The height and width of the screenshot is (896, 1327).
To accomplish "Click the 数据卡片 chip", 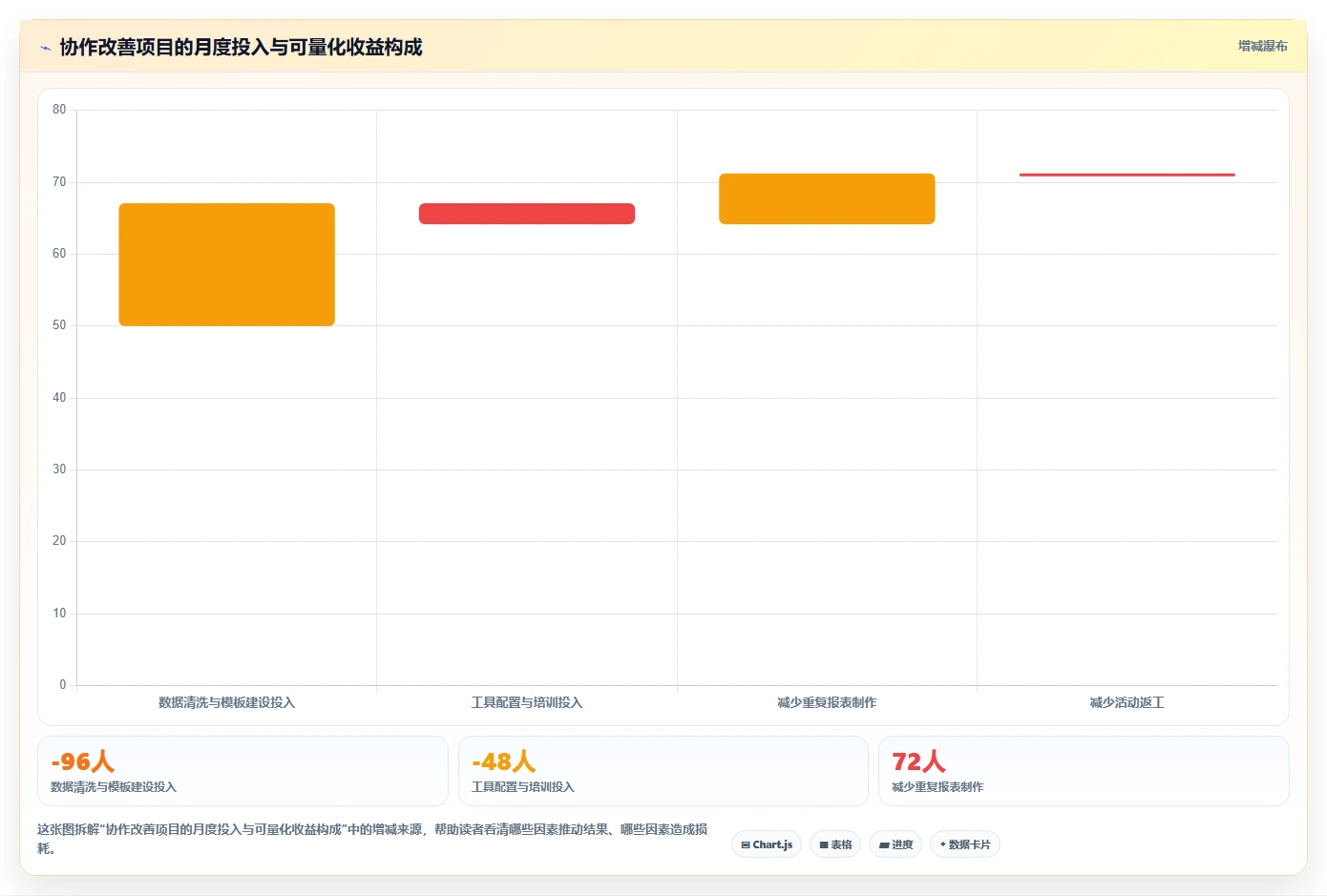I will [965, 844].
